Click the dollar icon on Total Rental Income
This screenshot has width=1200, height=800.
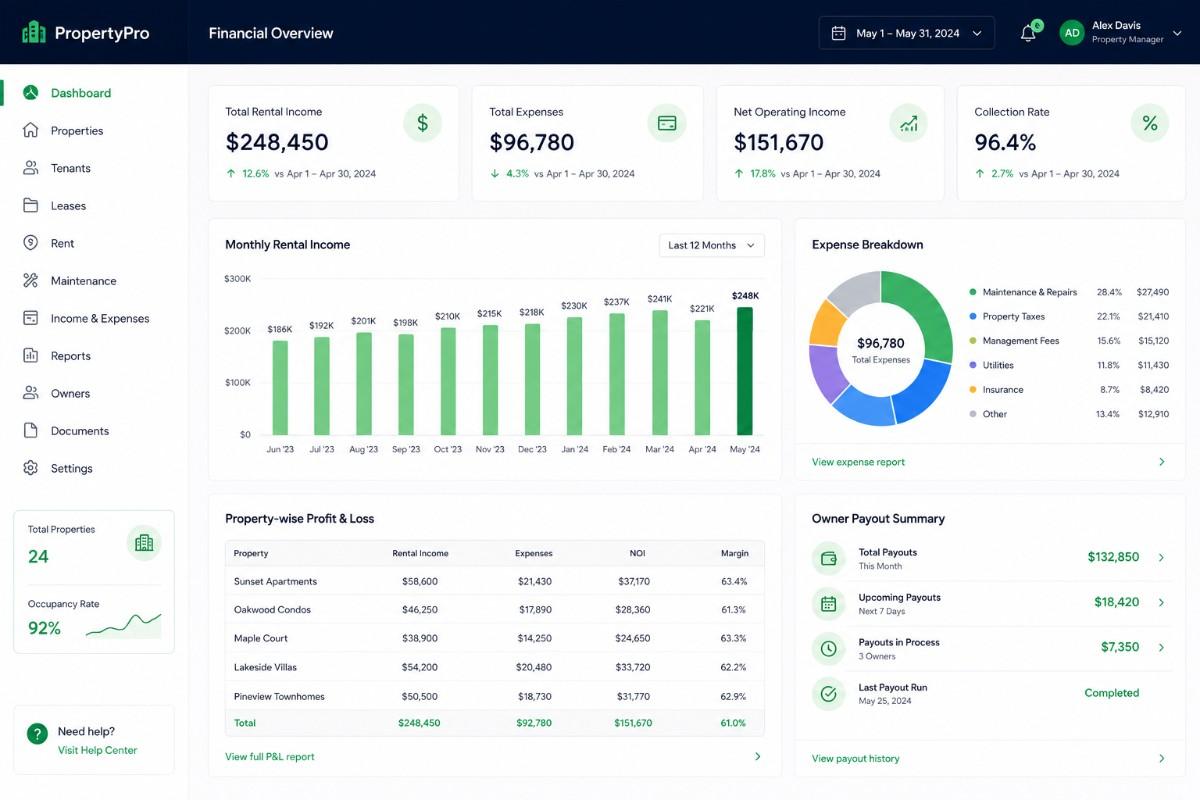coord(423,123)
